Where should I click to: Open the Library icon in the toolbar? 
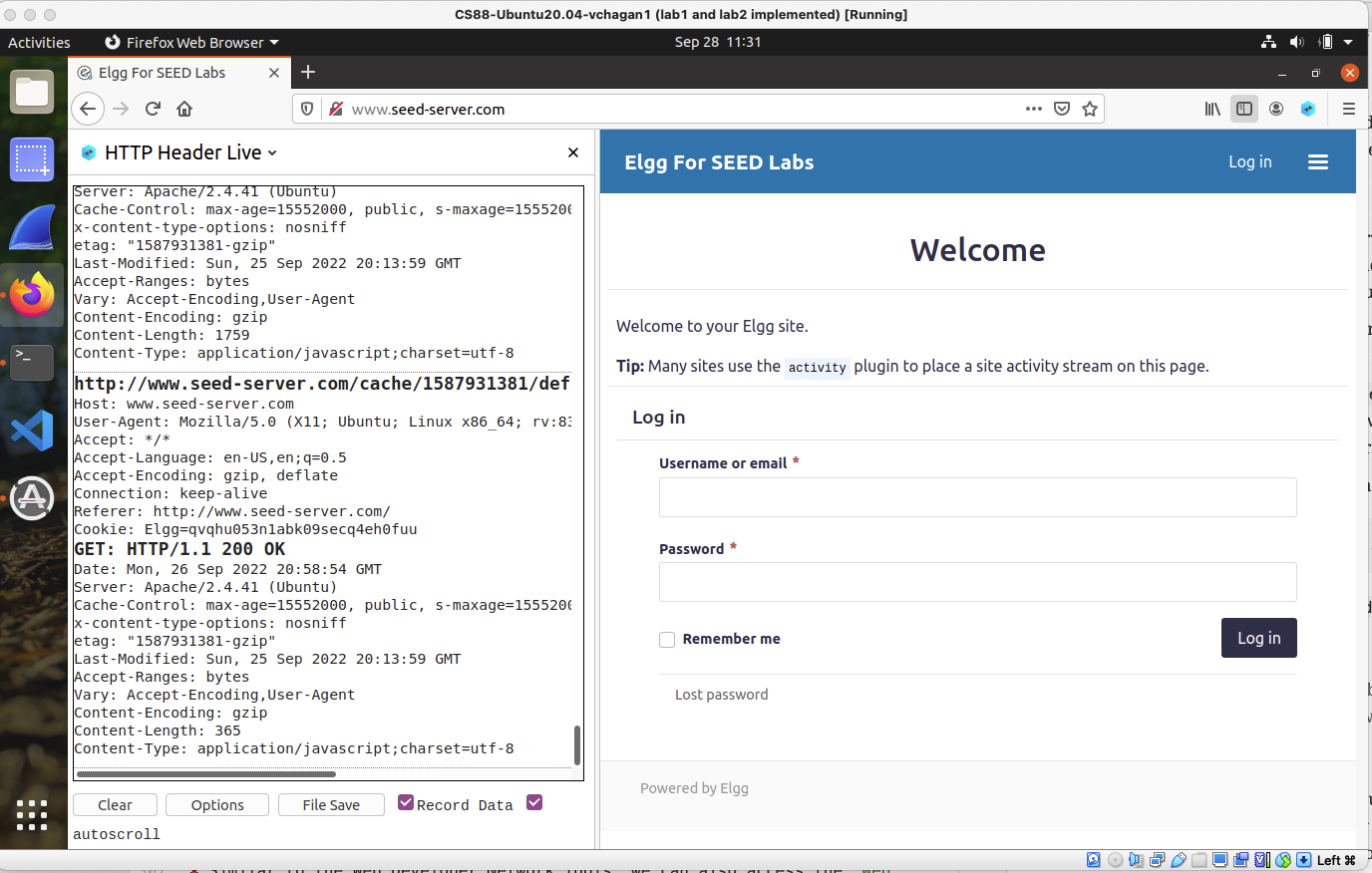point(1212,109)
